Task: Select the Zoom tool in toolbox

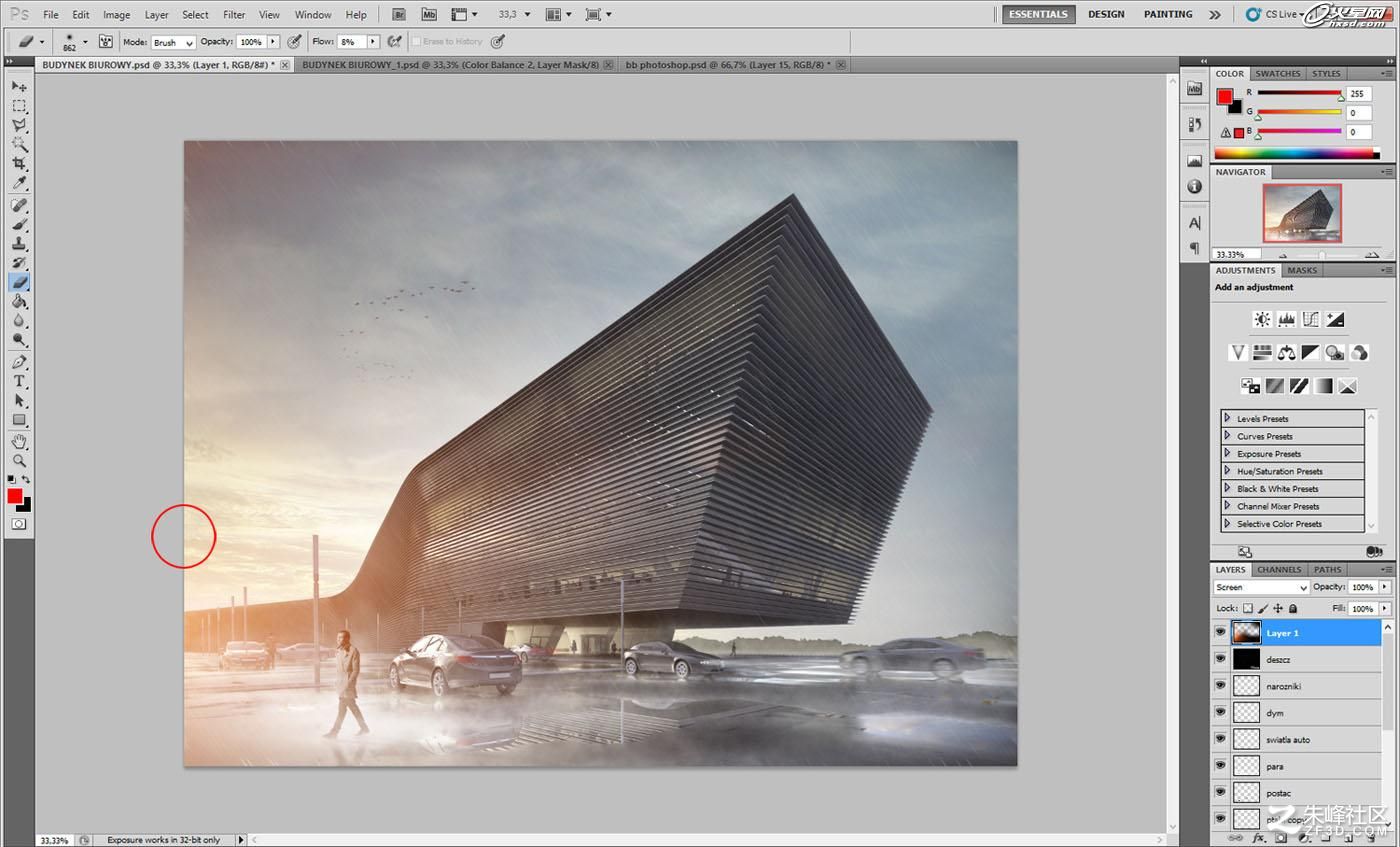Action: [x=19, y=461]
